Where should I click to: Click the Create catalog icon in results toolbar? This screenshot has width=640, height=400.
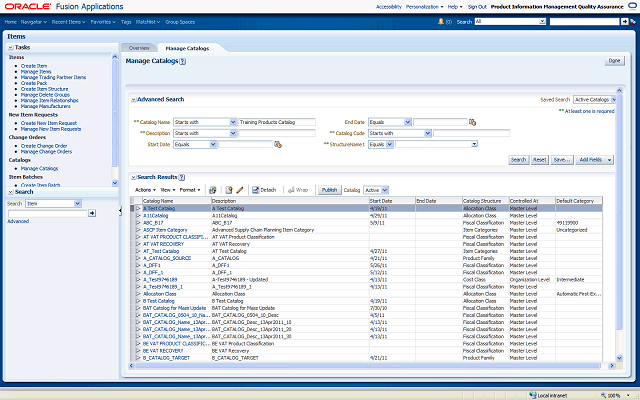coord(228,189)
